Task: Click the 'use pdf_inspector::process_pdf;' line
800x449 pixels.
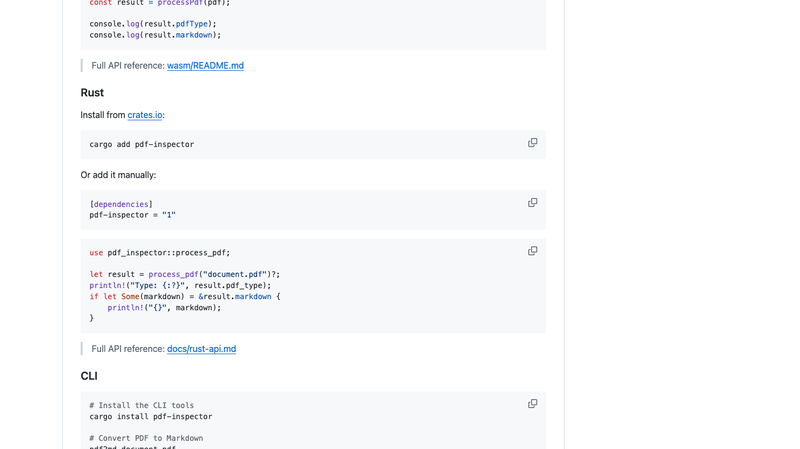Action: click(x=160, y=253)
